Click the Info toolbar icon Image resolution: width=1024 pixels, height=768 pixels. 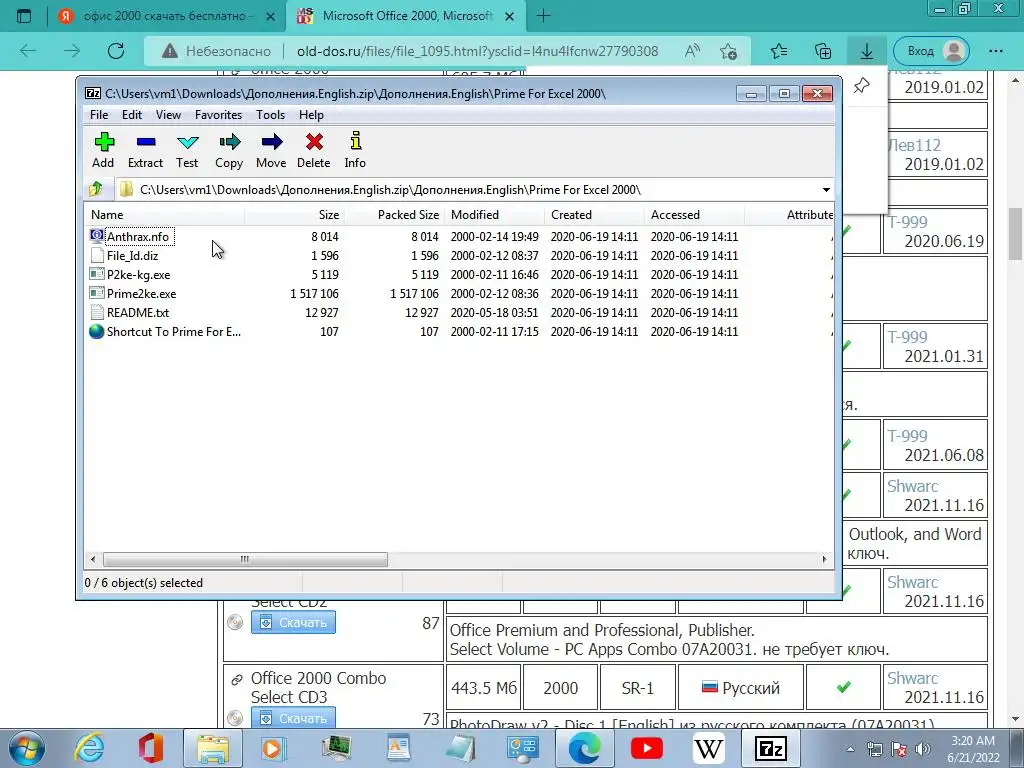[355, 150]
